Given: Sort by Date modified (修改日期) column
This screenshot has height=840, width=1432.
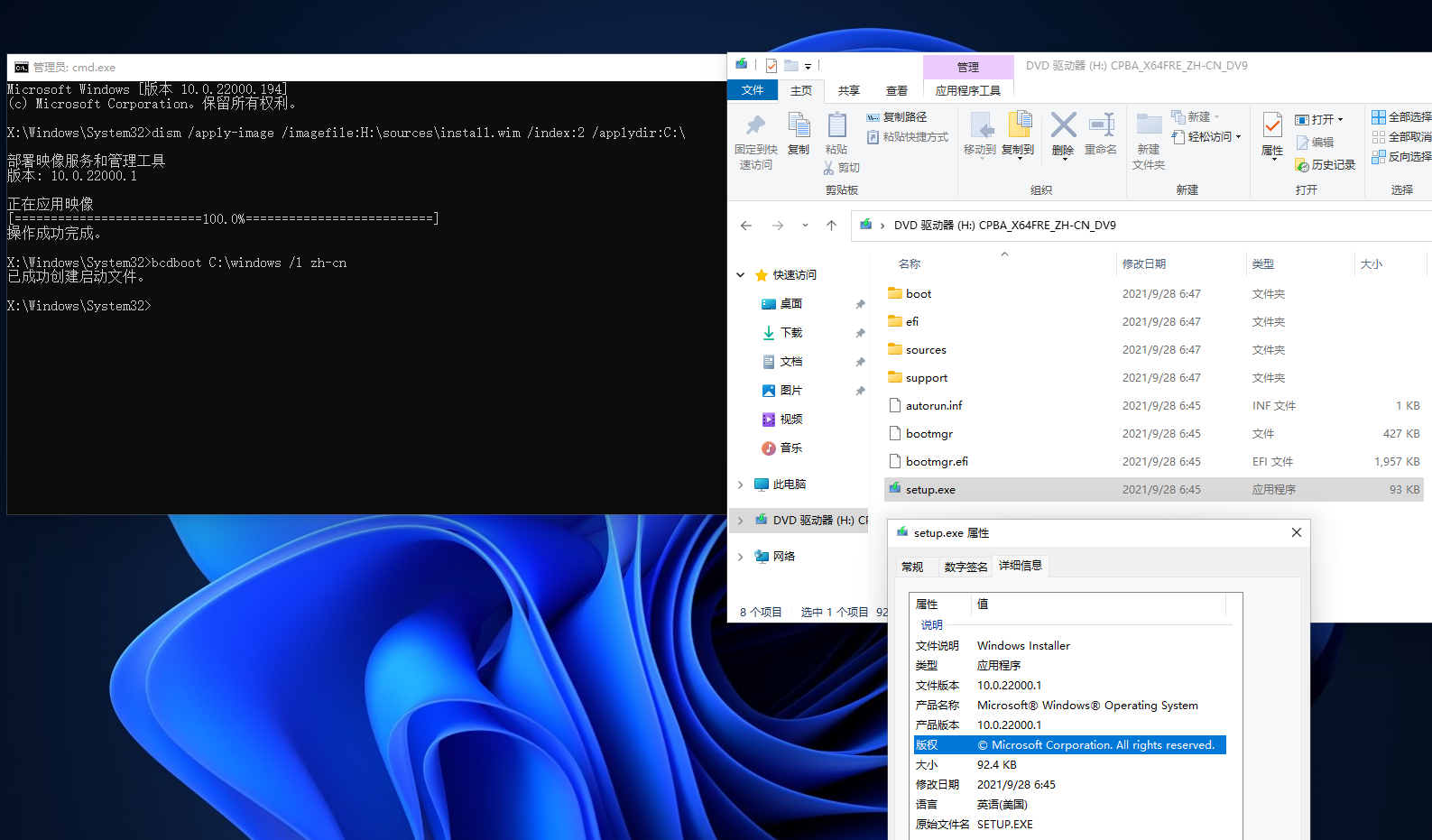Looking at the screenshot, I should click(1144, 264).
